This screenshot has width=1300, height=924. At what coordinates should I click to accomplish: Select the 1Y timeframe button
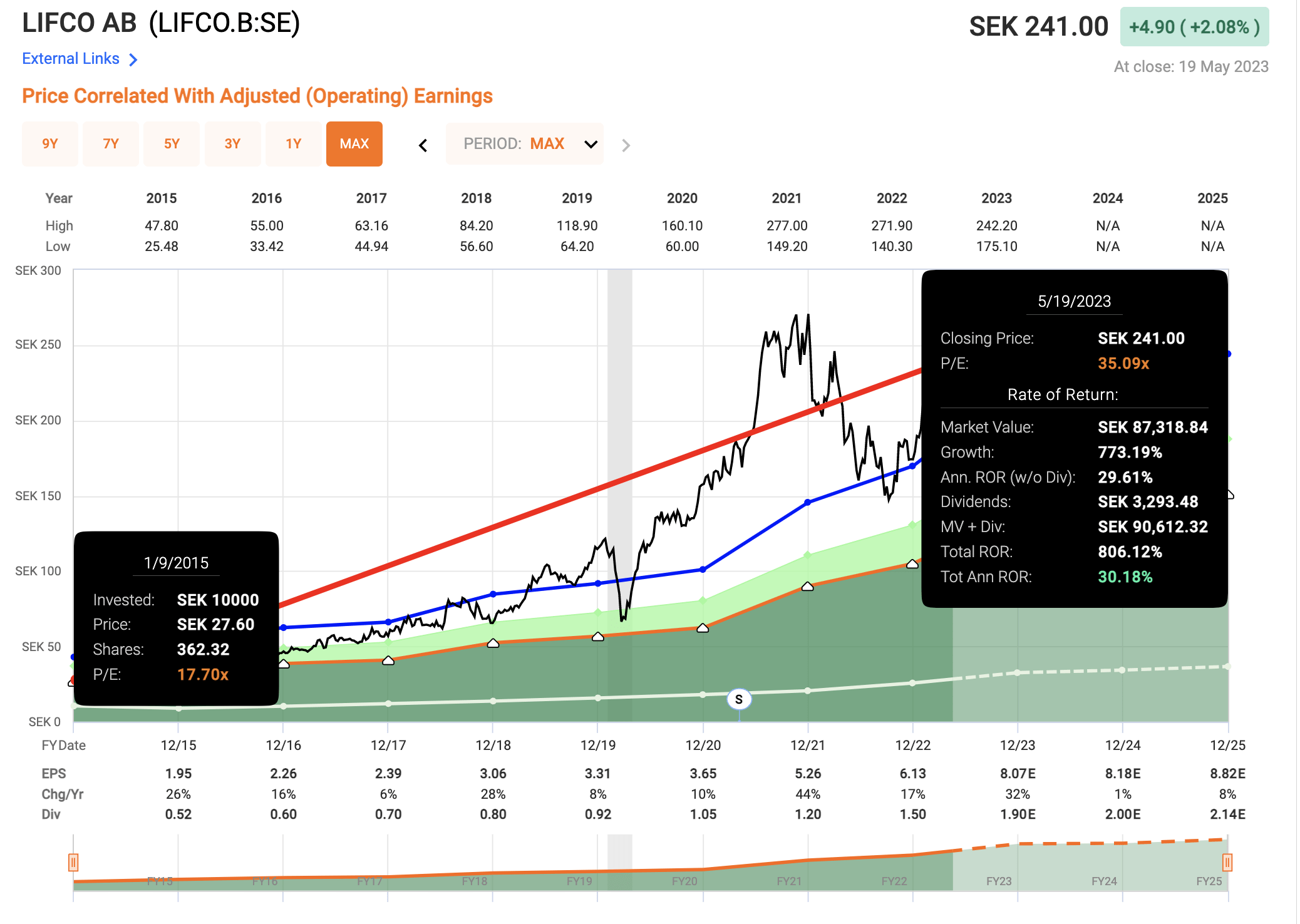[x=293, y=143]
